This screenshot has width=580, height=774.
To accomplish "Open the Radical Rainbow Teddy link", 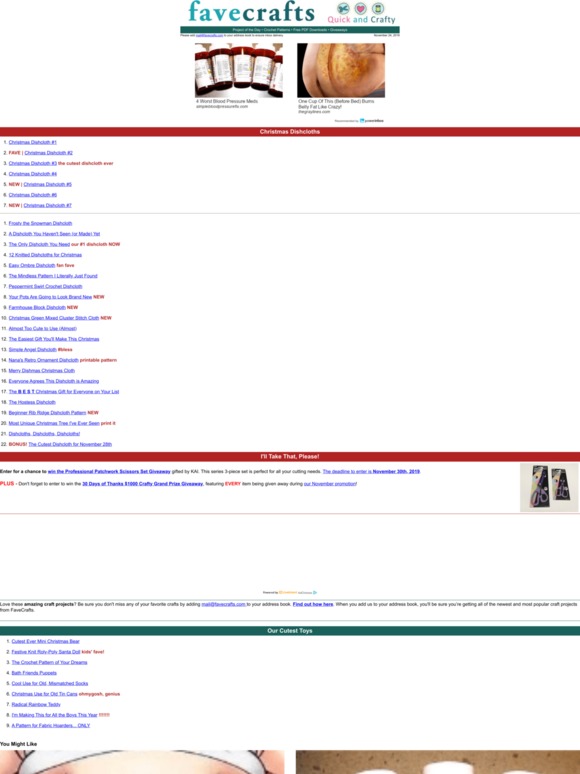I will 36,704.
